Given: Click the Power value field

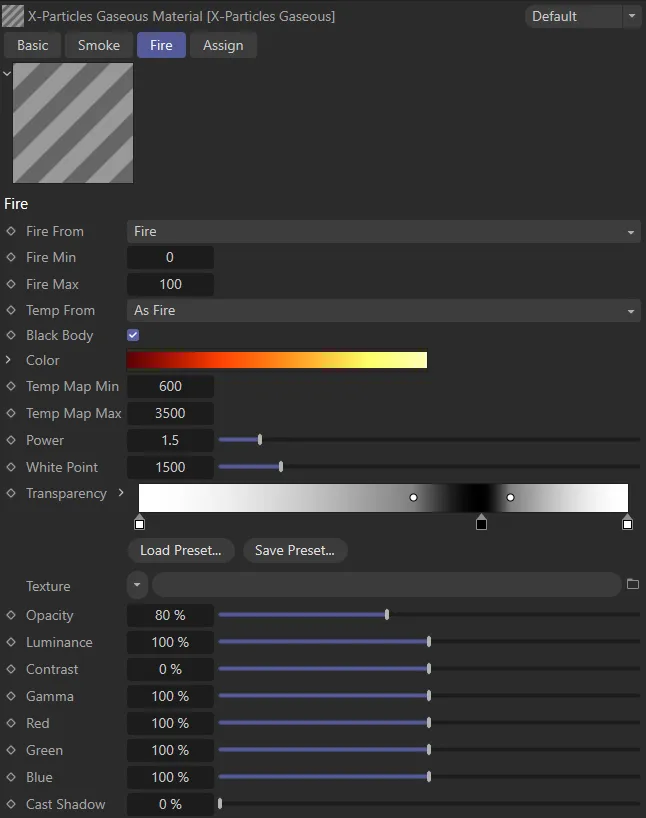Looking at the screenshot, I should click(x=170, y=440).
